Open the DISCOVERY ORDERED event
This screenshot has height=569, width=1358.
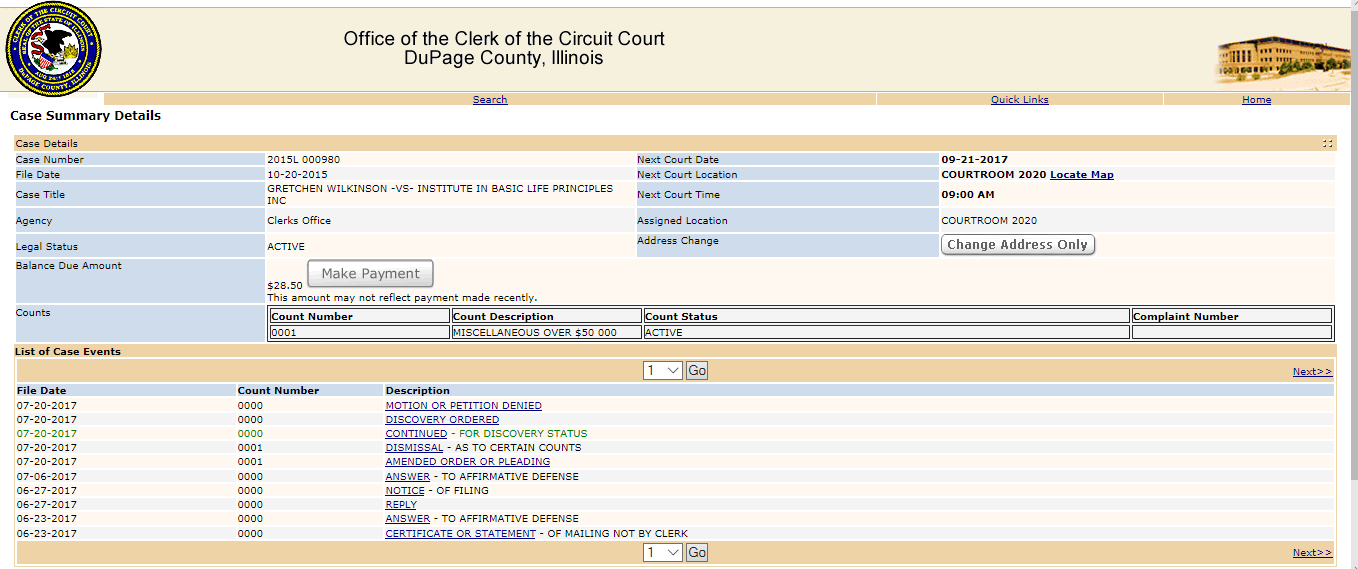[442, 420]
